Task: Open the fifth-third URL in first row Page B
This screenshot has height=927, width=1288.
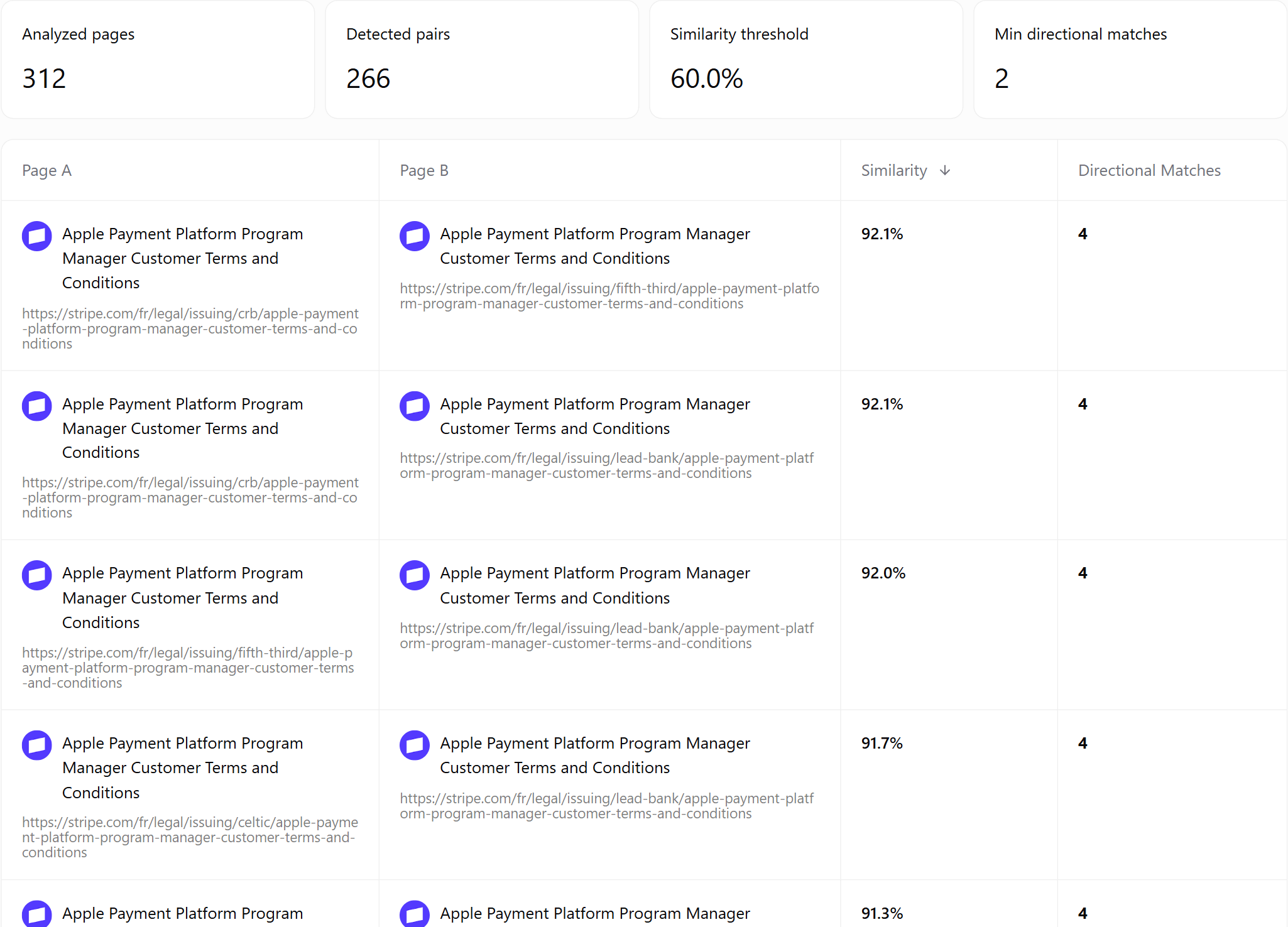Action: click(x=609, y=296)
